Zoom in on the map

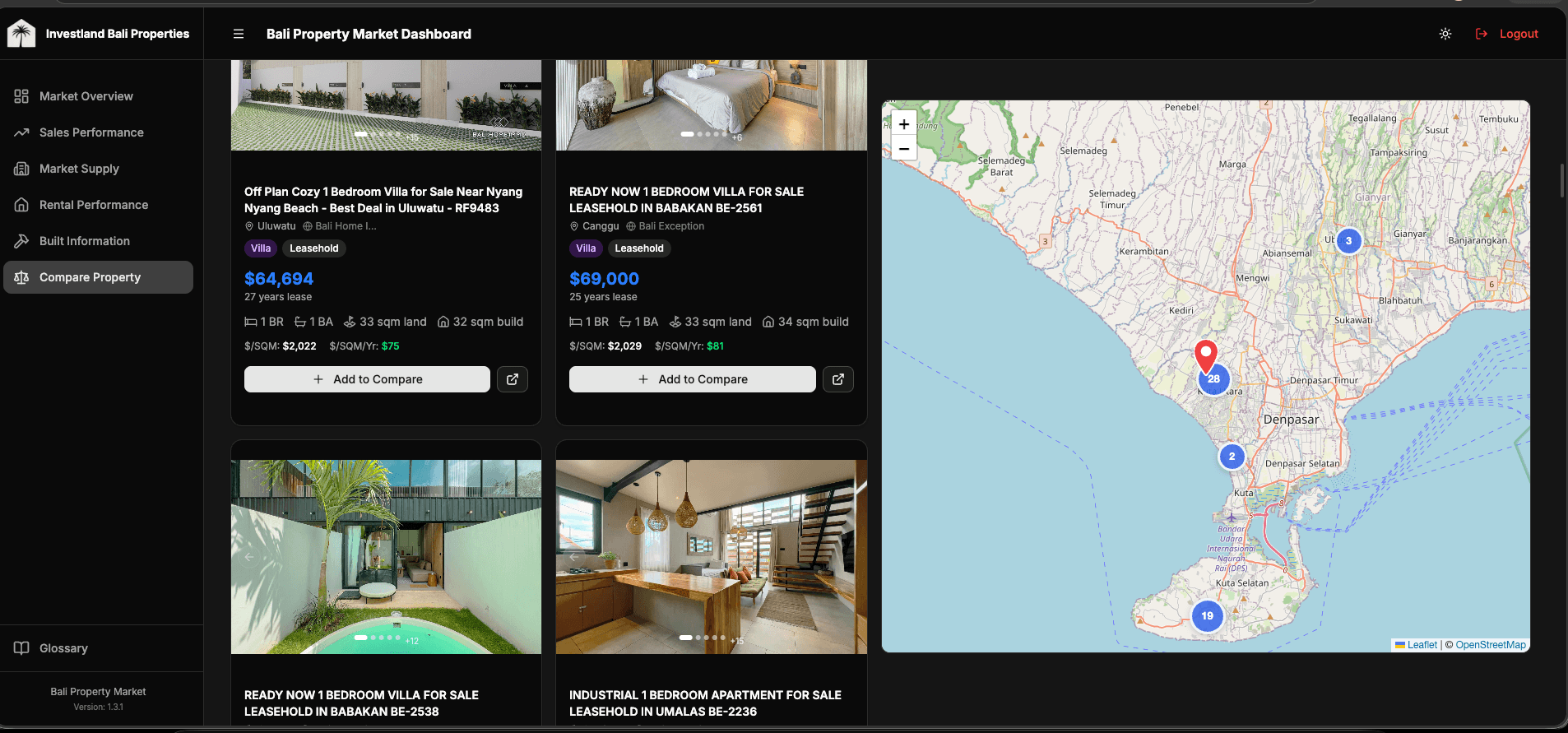903,124
